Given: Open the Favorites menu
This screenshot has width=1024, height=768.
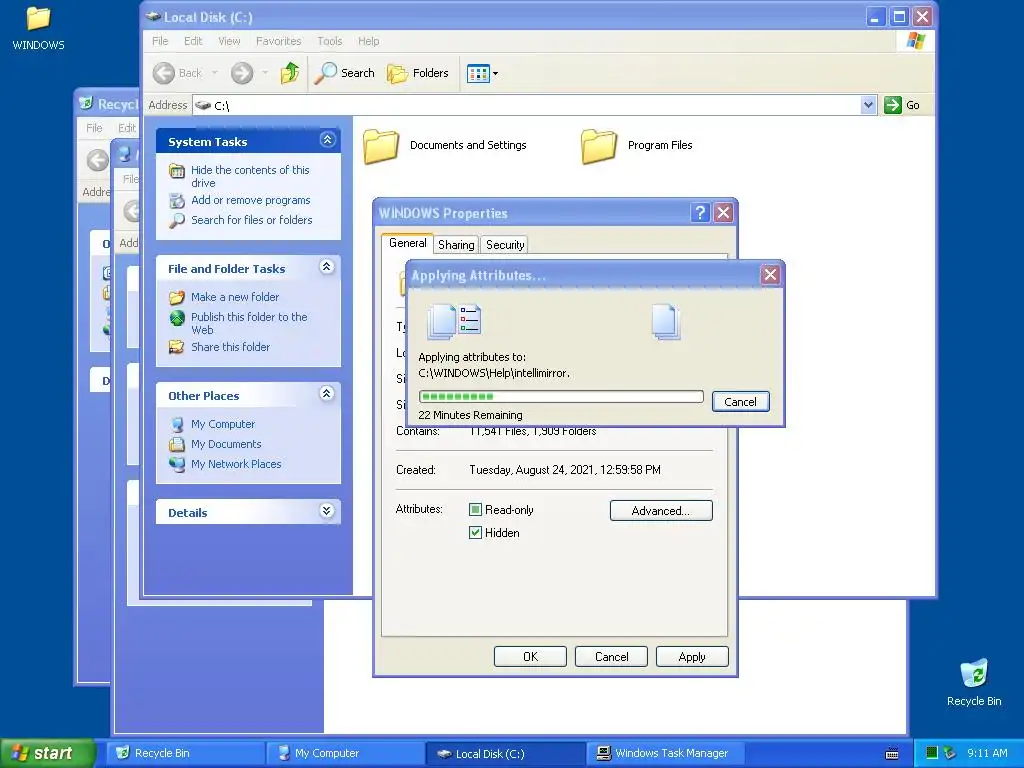Looking at the screenshot, I should point(278,41).
